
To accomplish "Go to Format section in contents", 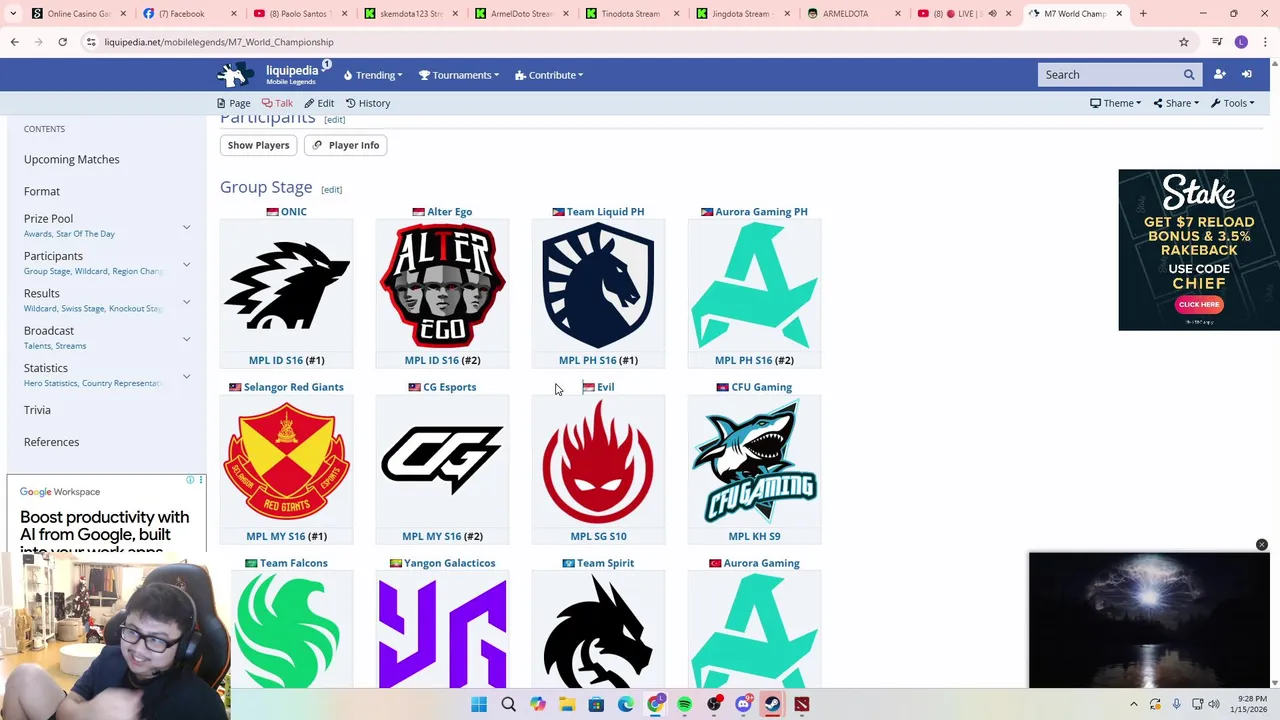I will 42,191.
